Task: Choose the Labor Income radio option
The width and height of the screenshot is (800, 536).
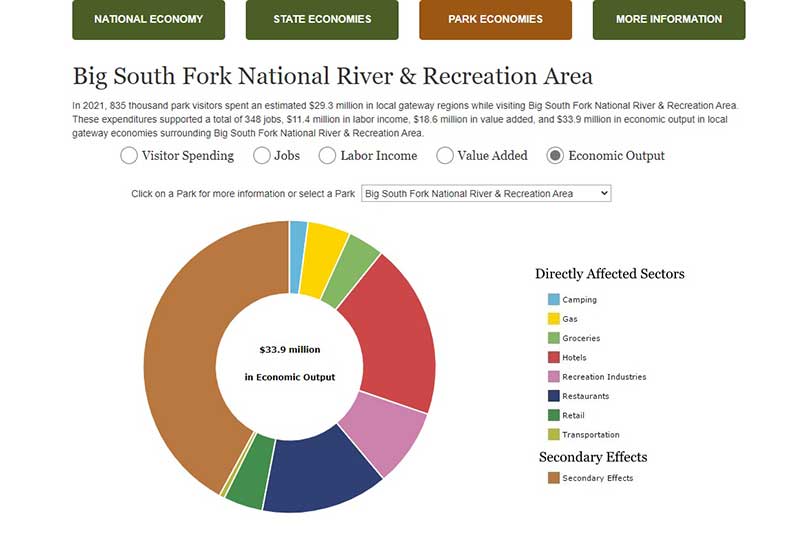Action: pos(327,156)
